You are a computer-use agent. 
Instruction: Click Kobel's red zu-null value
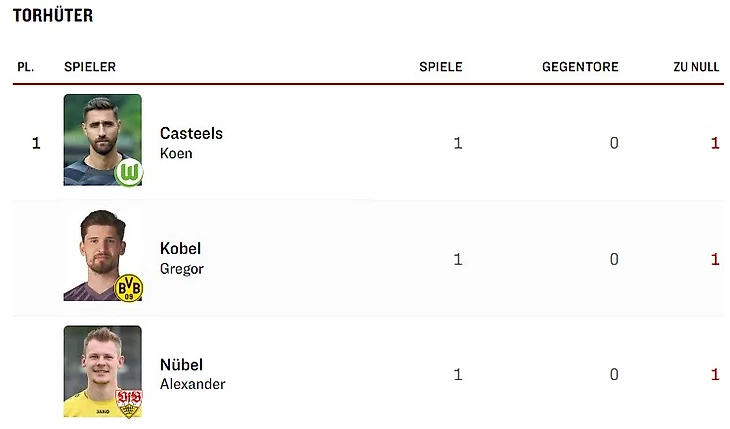click(x=715, y=259)
